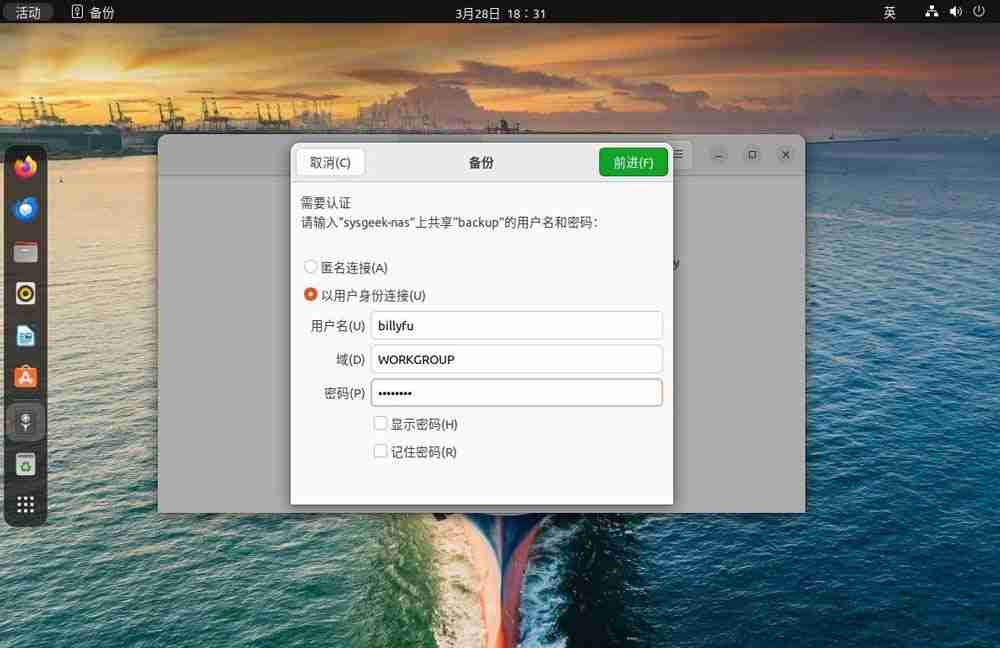Enable 显示密码 show password checkbox
Viewport: 1000px width, 648px height.
tap(380, 423)
